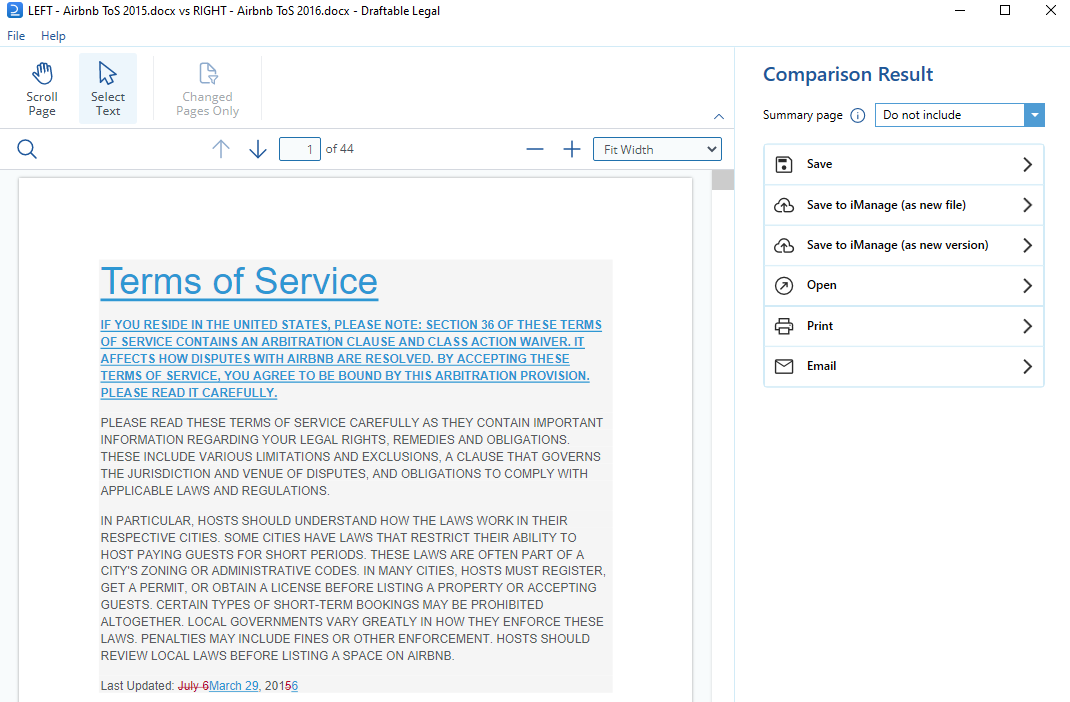The height and width of the screenshot is (702, 1070).
Task: Click inserted date 'March 29'
Action: 233,686
